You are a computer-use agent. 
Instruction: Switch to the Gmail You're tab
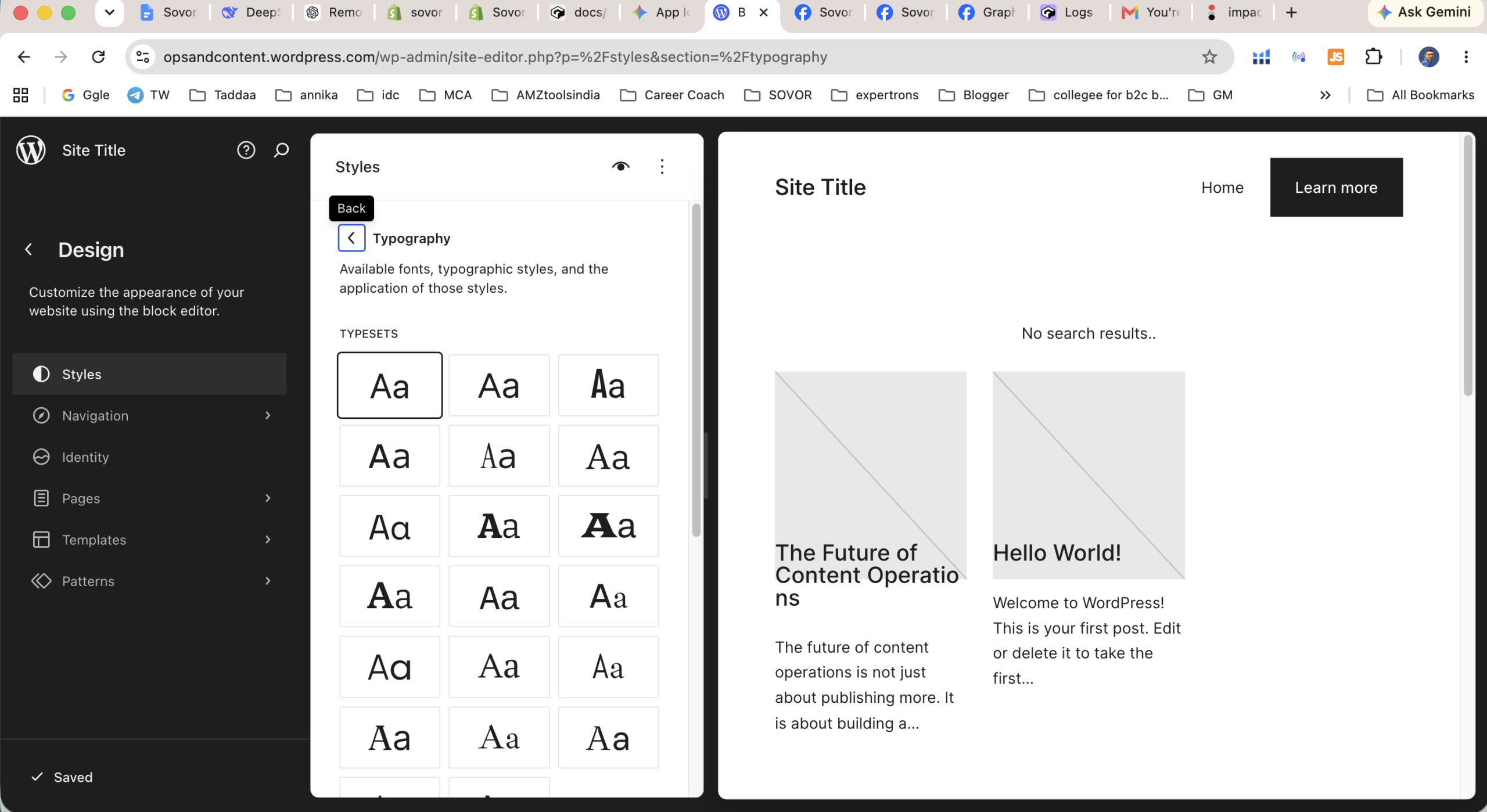tap(1150, 12)
